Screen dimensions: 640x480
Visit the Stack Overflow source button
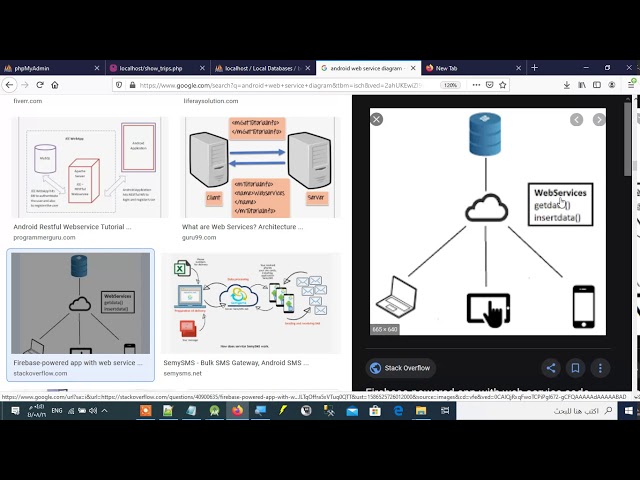pos(401,368)
